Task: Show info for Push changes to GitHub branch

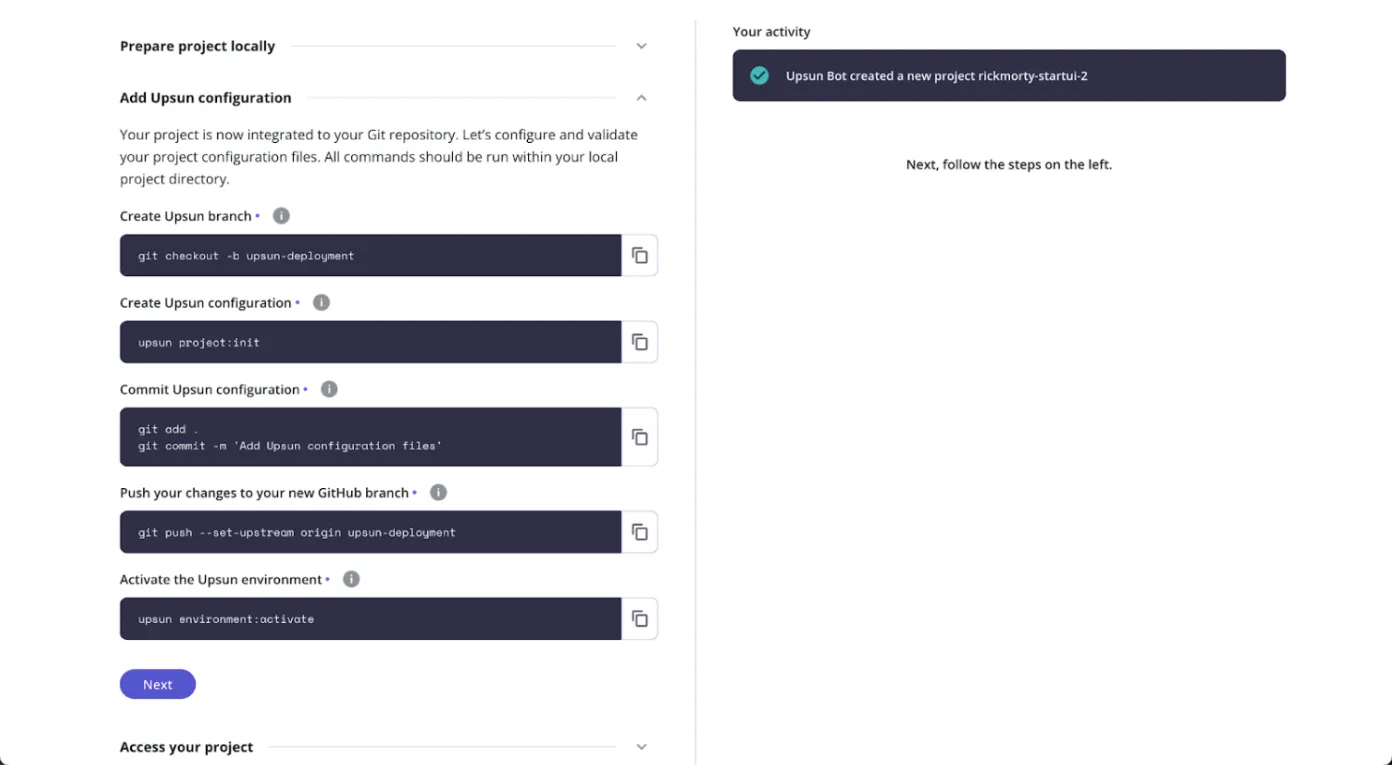Action: tap(438, 493)
